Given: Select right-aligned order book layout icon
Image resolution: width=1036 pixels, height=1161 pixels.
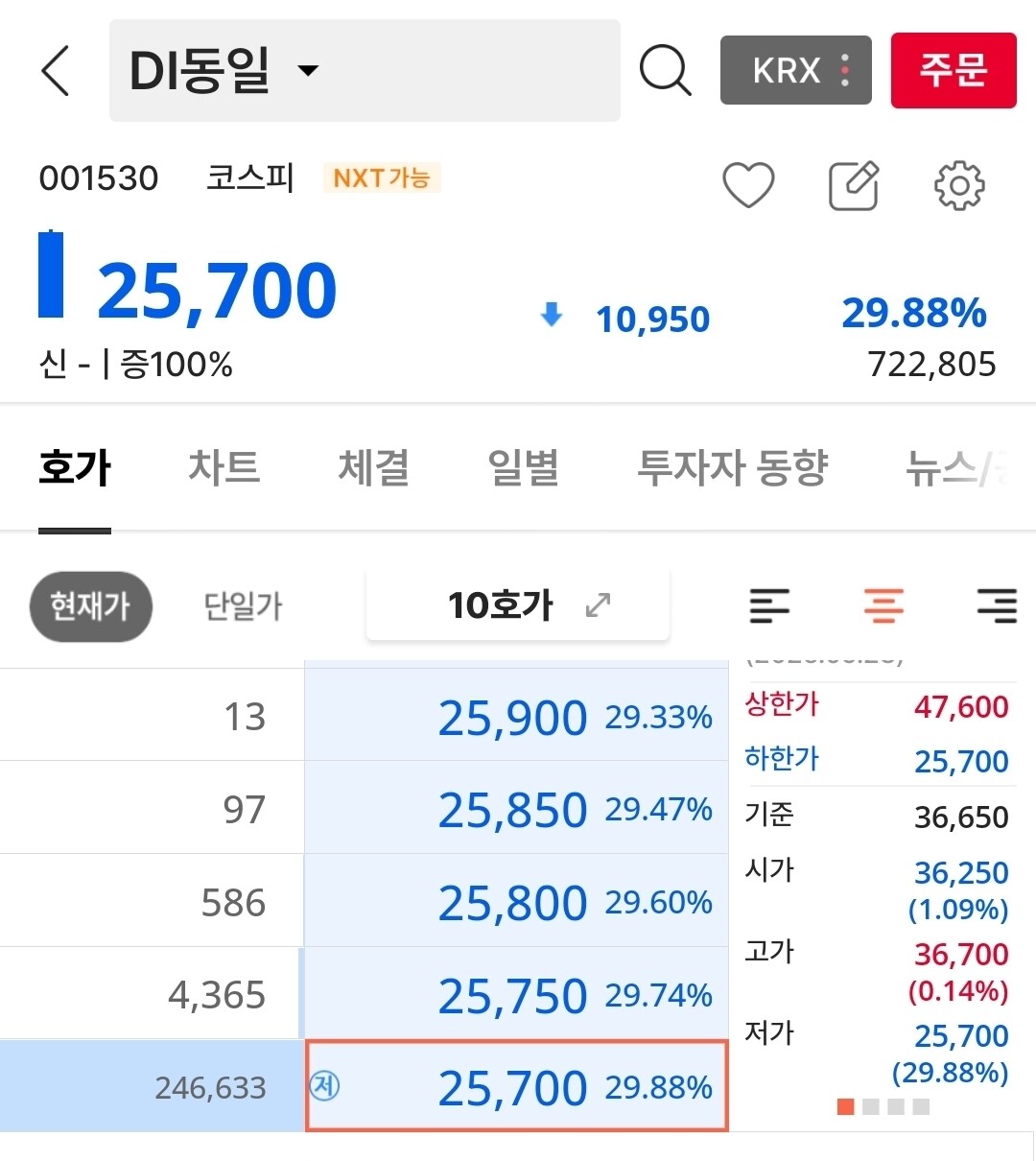Looking at the screenshot, I should 997,605.
